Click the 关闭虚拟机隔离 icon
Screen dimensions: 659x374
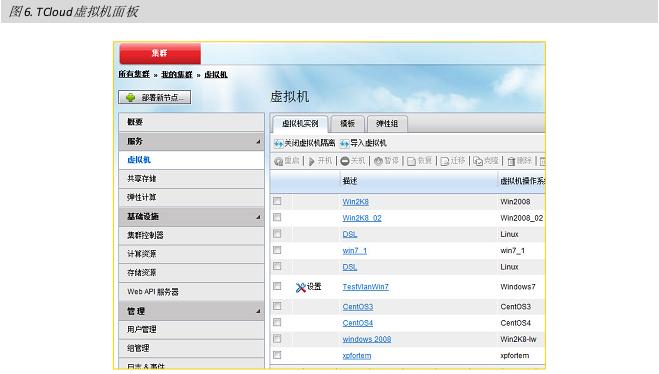279,144
